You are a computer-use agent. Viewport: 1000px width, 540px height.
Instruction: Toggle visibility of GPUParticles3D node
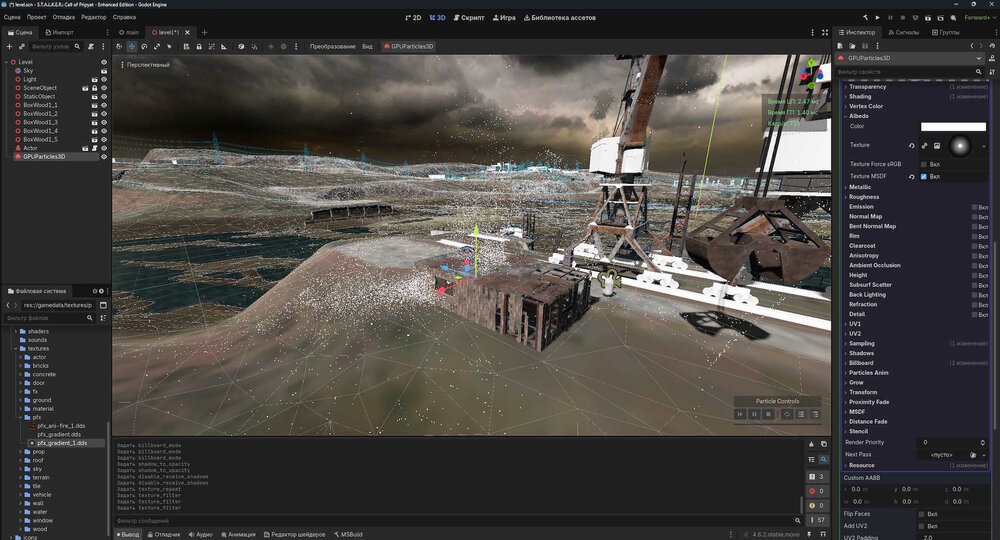pos(104,157)
